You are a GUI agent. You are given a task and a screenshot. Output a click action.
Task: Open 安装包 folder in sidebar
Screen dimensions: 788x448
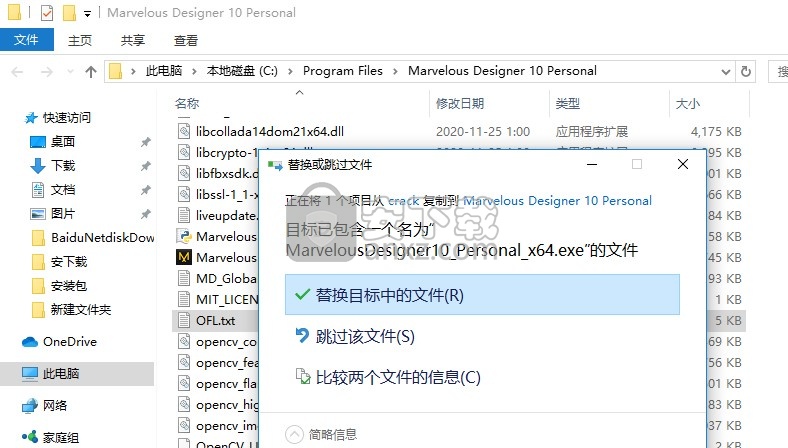click(69, 286)
